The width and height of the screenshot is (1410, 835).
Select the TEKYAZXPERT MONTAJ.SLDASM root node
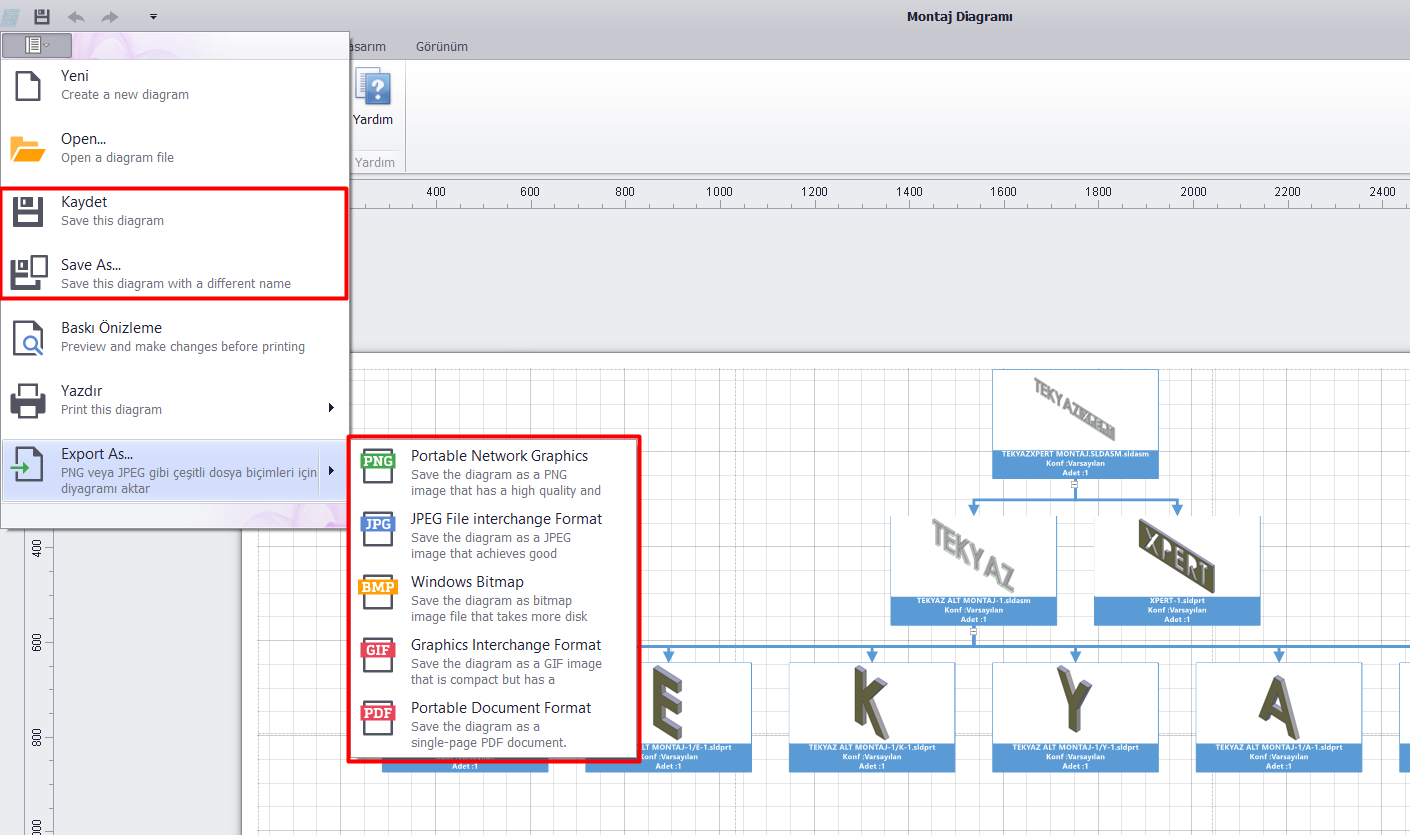(1075, 424)
